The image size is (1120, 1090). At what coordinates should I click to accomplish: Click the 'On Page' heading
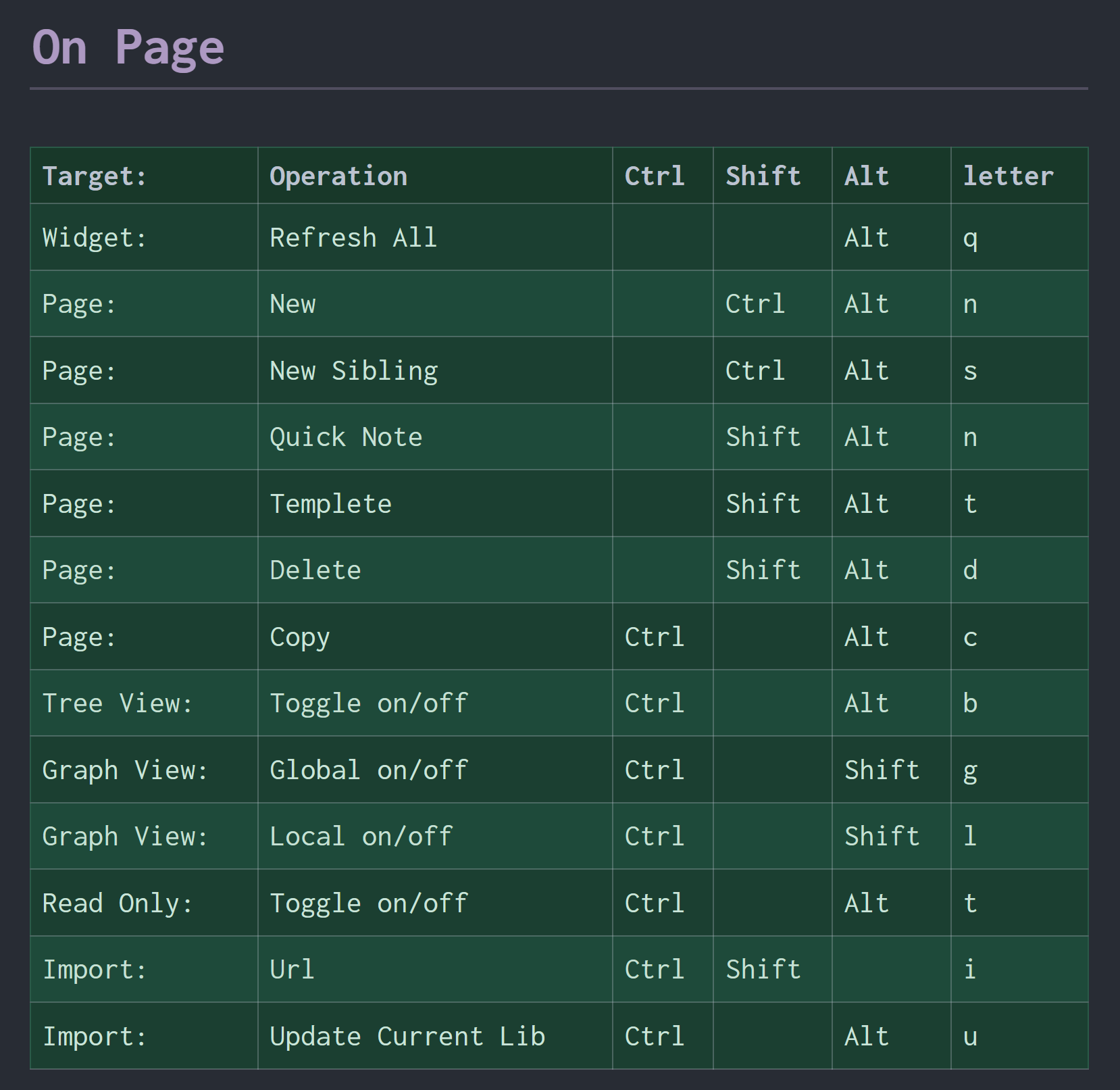click(x=128, y=48)
